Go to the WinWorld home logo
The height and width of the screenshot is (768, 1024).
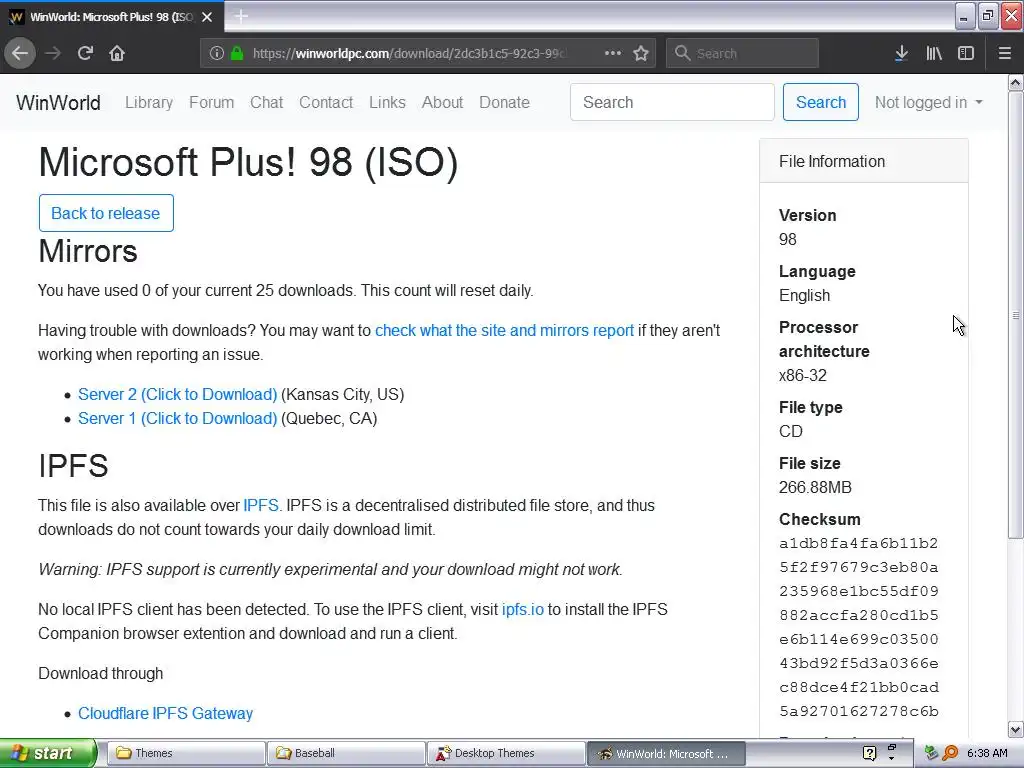(58, 103)
